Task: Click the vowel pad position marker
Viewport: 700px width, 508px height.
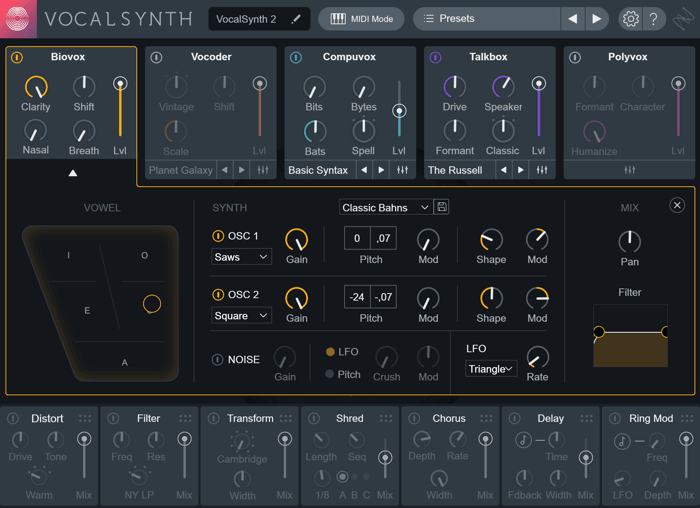Action: (152, 304)
